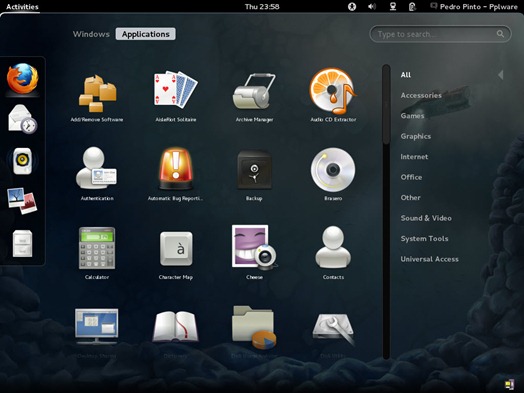This screenshot has width=524, height=393.
Task: Click the message tray icon at bottom right
Action: (x=509, y=384)
